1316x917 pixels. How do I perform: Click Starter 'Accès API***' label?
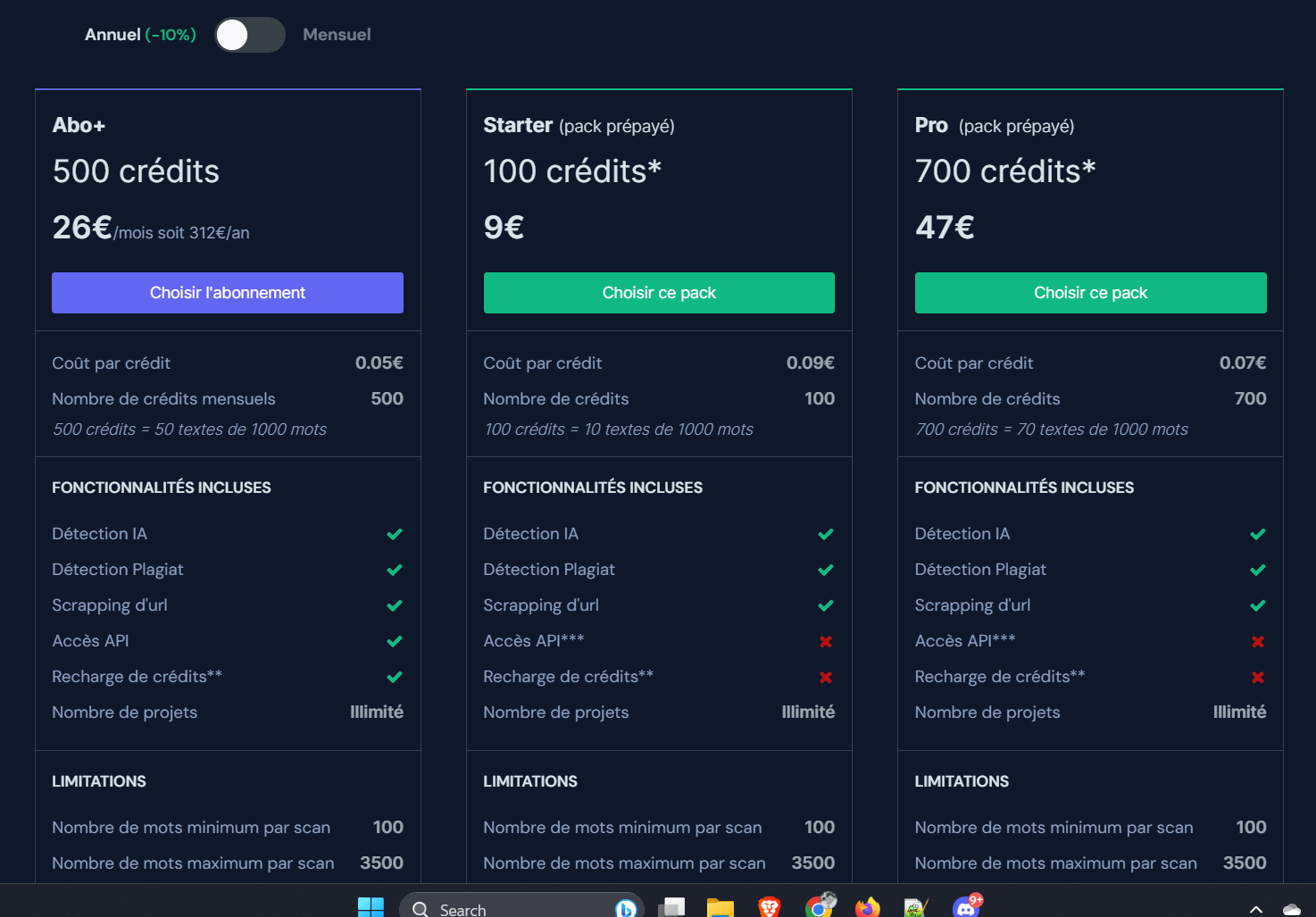(x=534, y=641)
